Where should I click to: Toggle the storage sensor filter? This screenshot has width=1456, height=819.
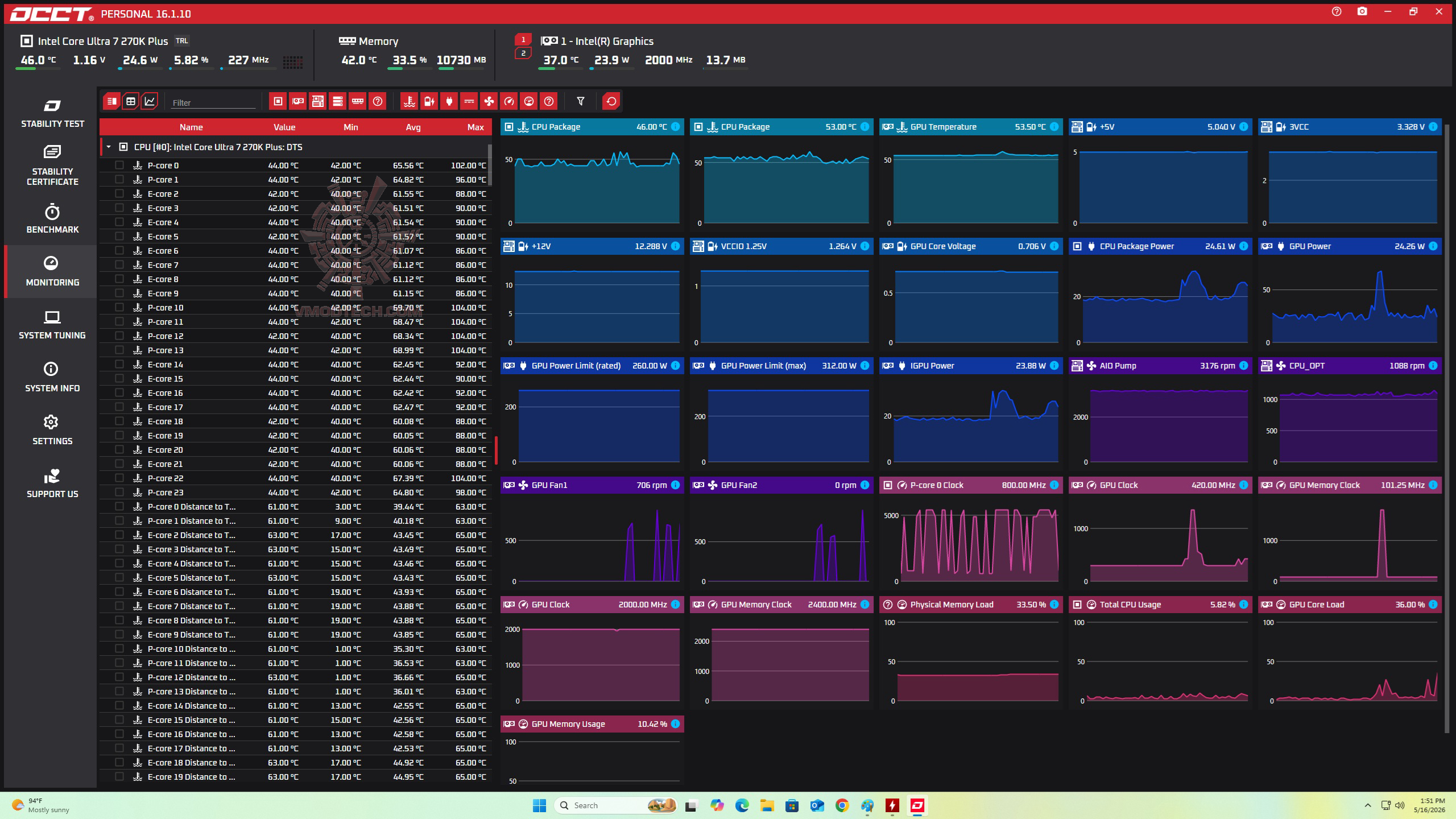tap(338, 101)
